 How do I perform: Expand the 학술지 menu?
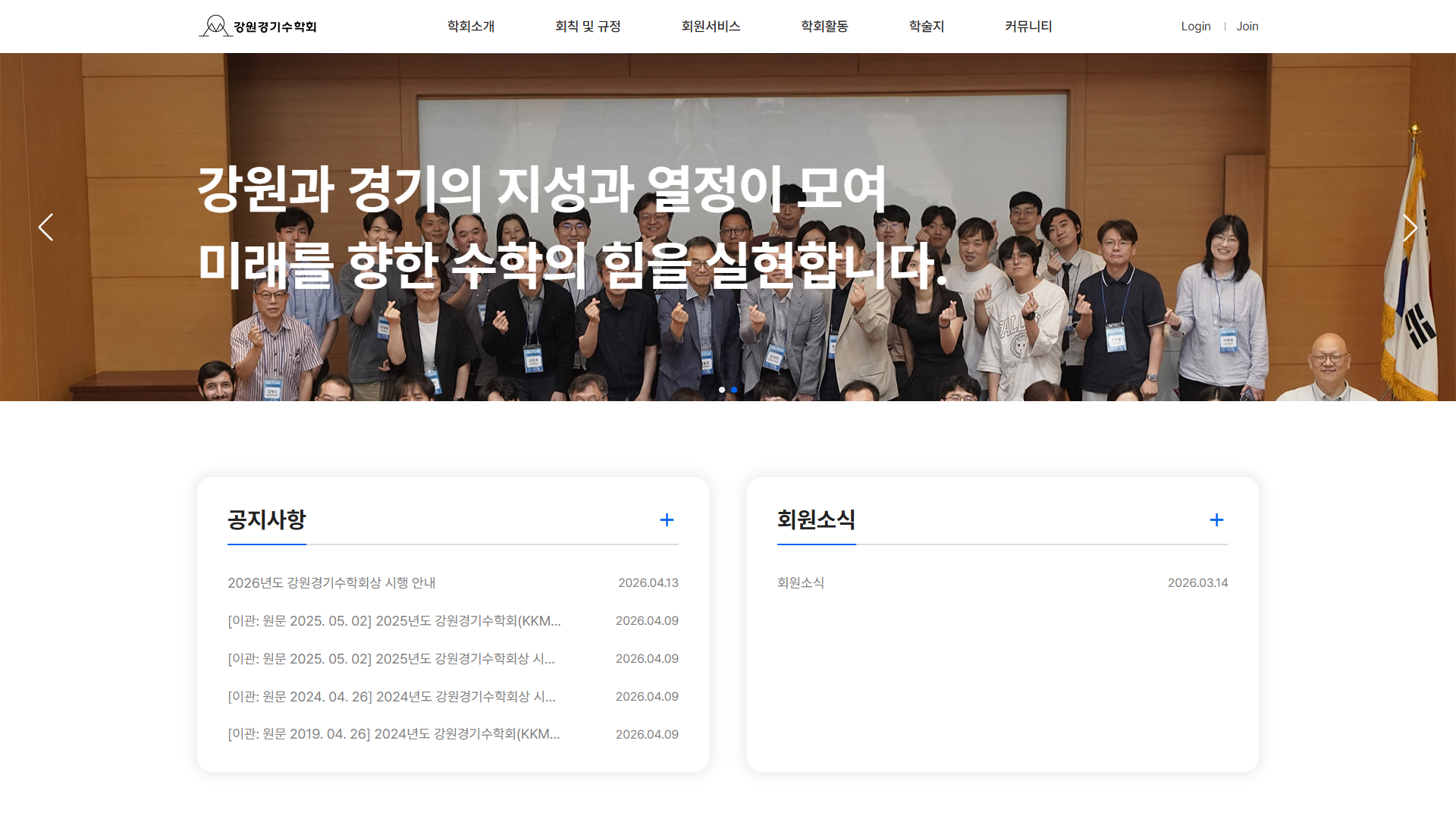tap(926, 27)
